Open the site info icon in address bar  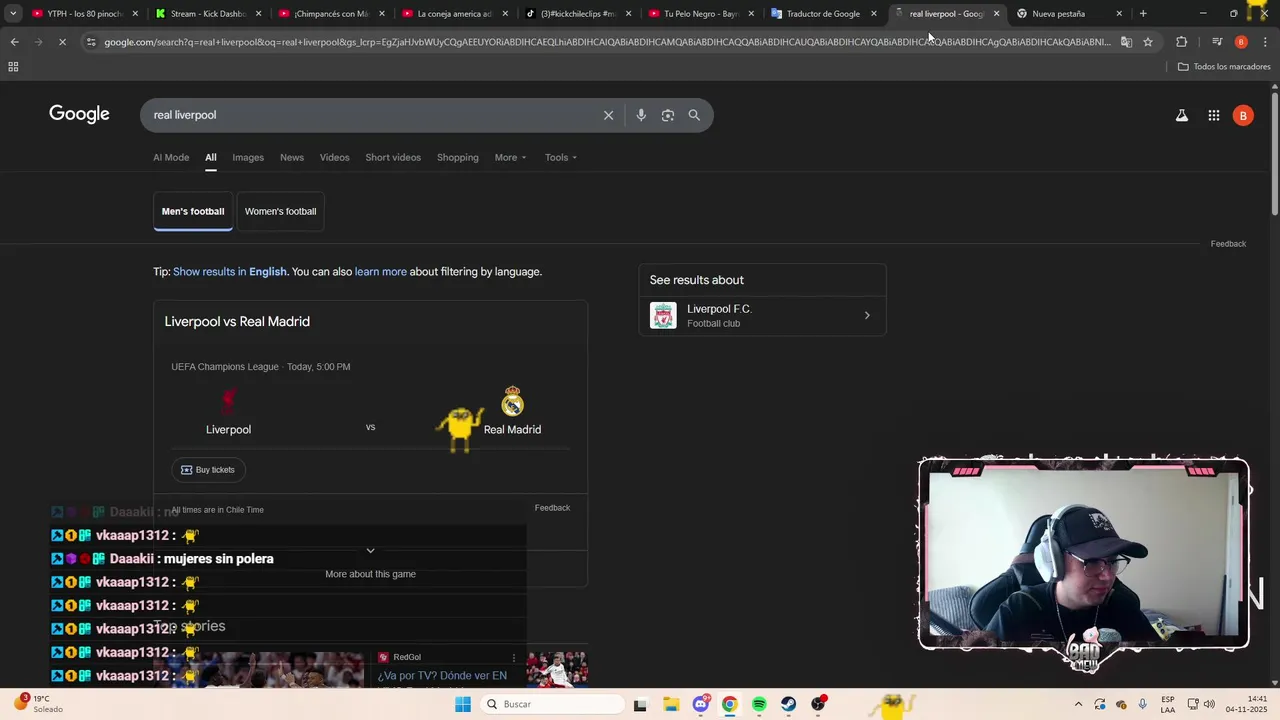(91, 42)
